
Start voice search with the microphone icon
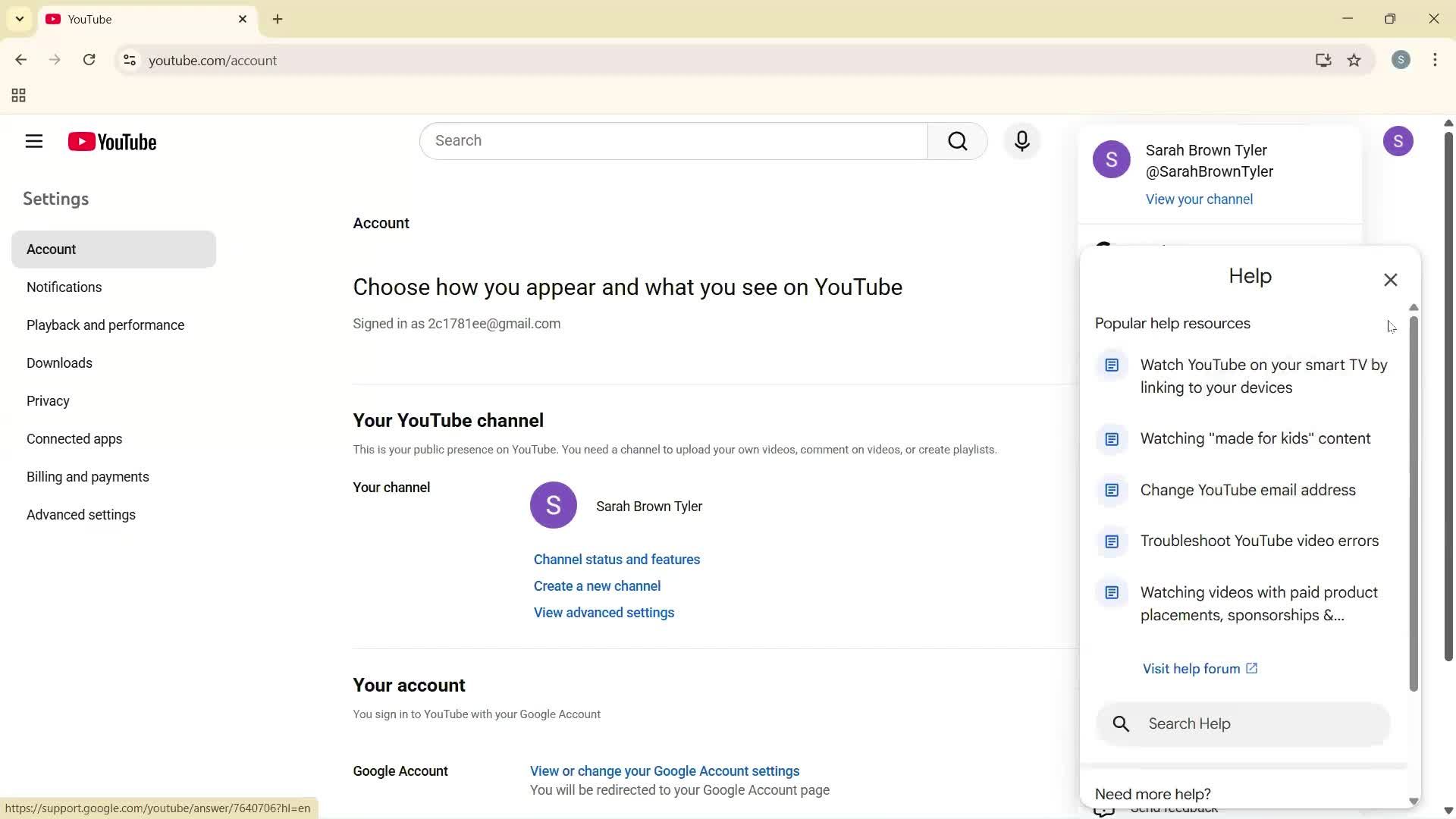click(1021, 141)
